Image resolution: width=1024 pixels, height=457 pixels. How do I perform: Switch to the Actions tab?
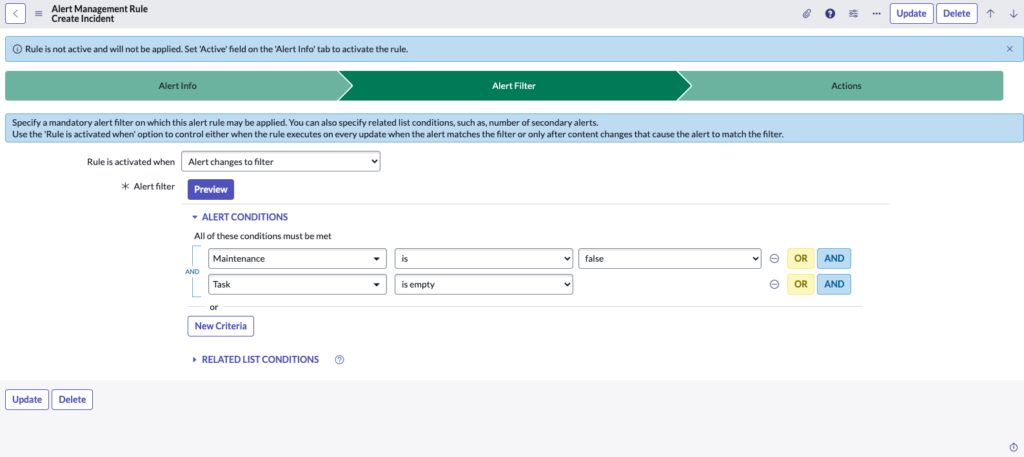click(845, 86)
